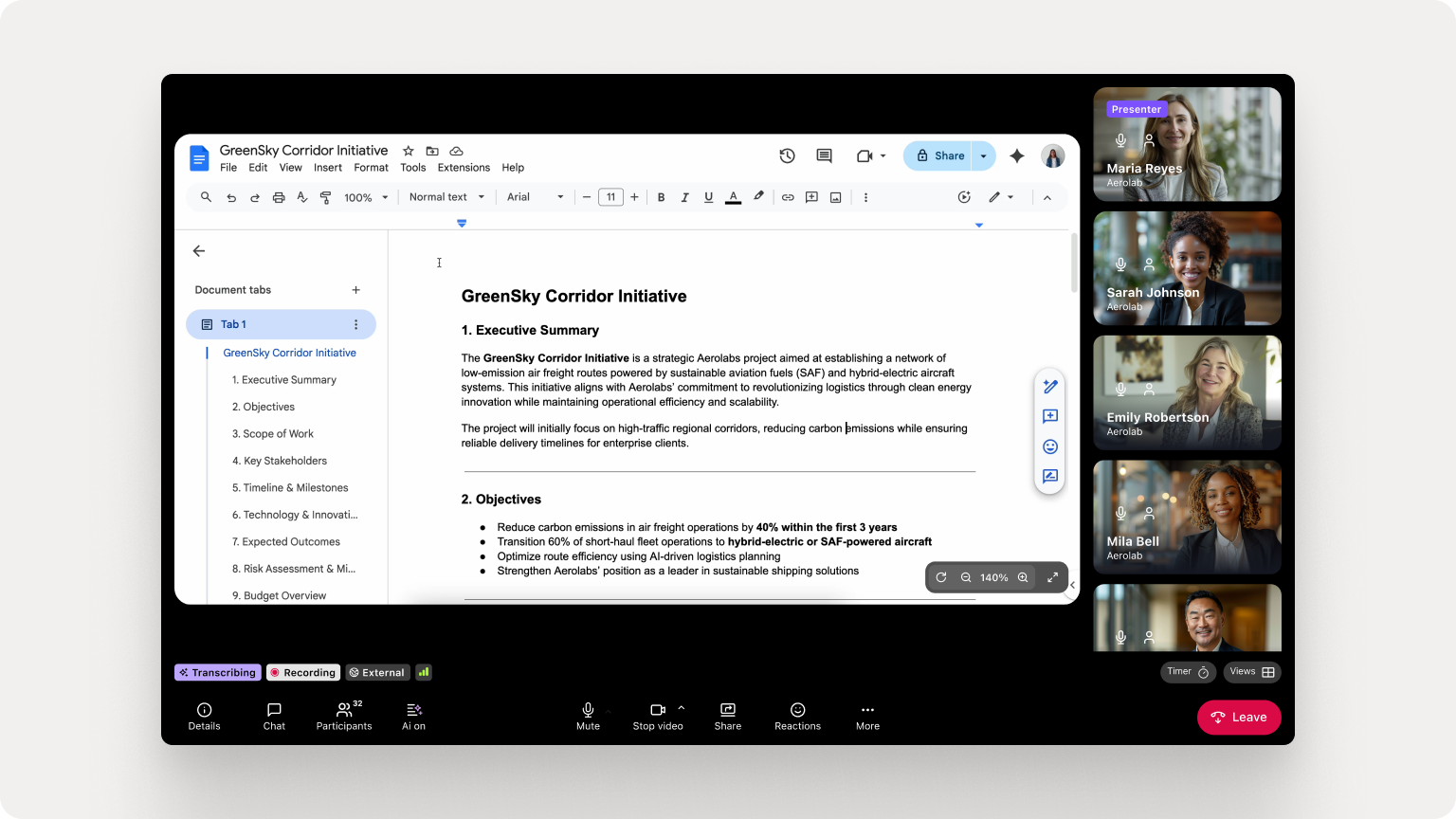Click floating suggest edits icon
The height and width of the screenshot is (819, 1456).
(1050, 476)
